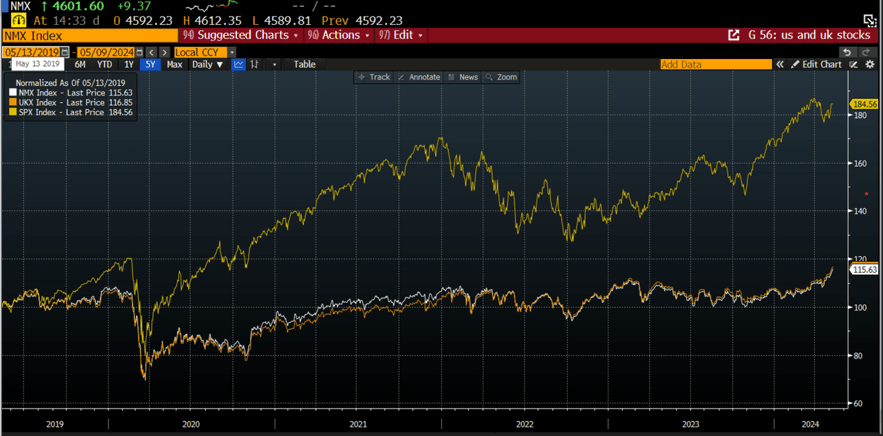Image resolution: width=883 pixels, height=436 pixels.
Task: Select the line chart type icon
Action: (x=239, y=64)
